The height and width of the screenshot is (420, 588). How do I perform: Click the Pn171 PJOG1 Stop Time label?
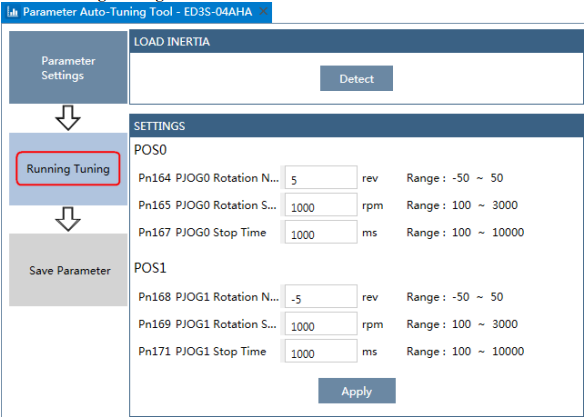tap(202, 351)
